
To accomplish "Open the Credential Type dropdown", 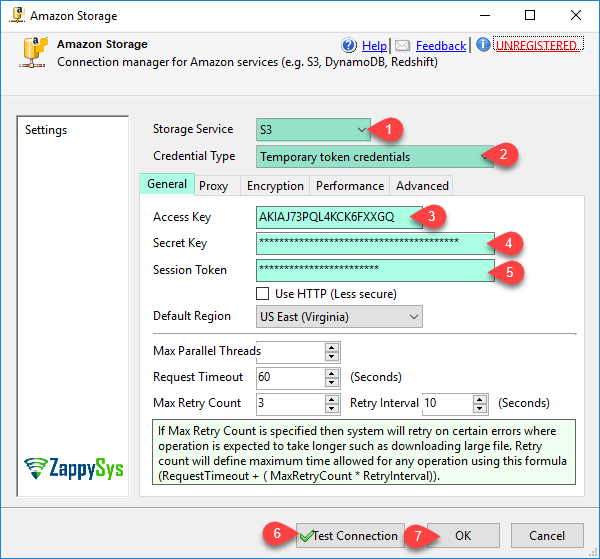I will [x=375, y=156].
